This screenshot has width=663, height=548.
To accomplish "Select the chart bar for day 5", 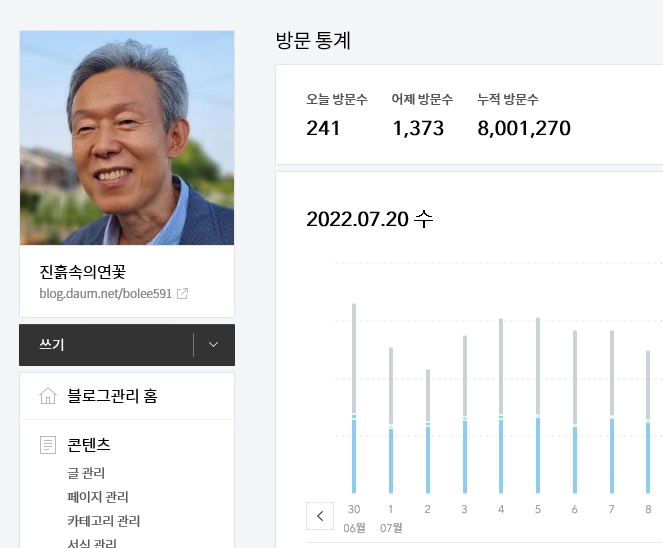I will click(x=538, y=405).
